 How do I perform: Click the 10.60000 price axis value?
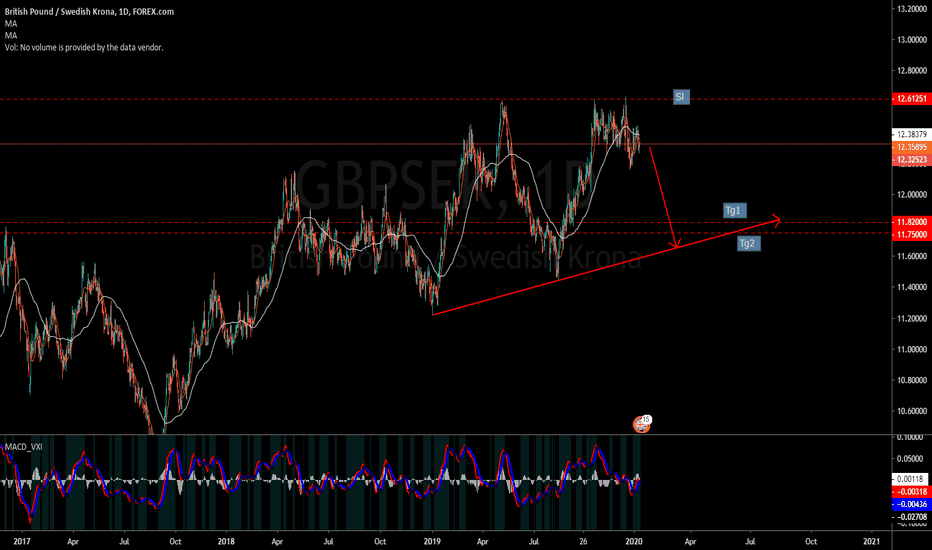912,411
